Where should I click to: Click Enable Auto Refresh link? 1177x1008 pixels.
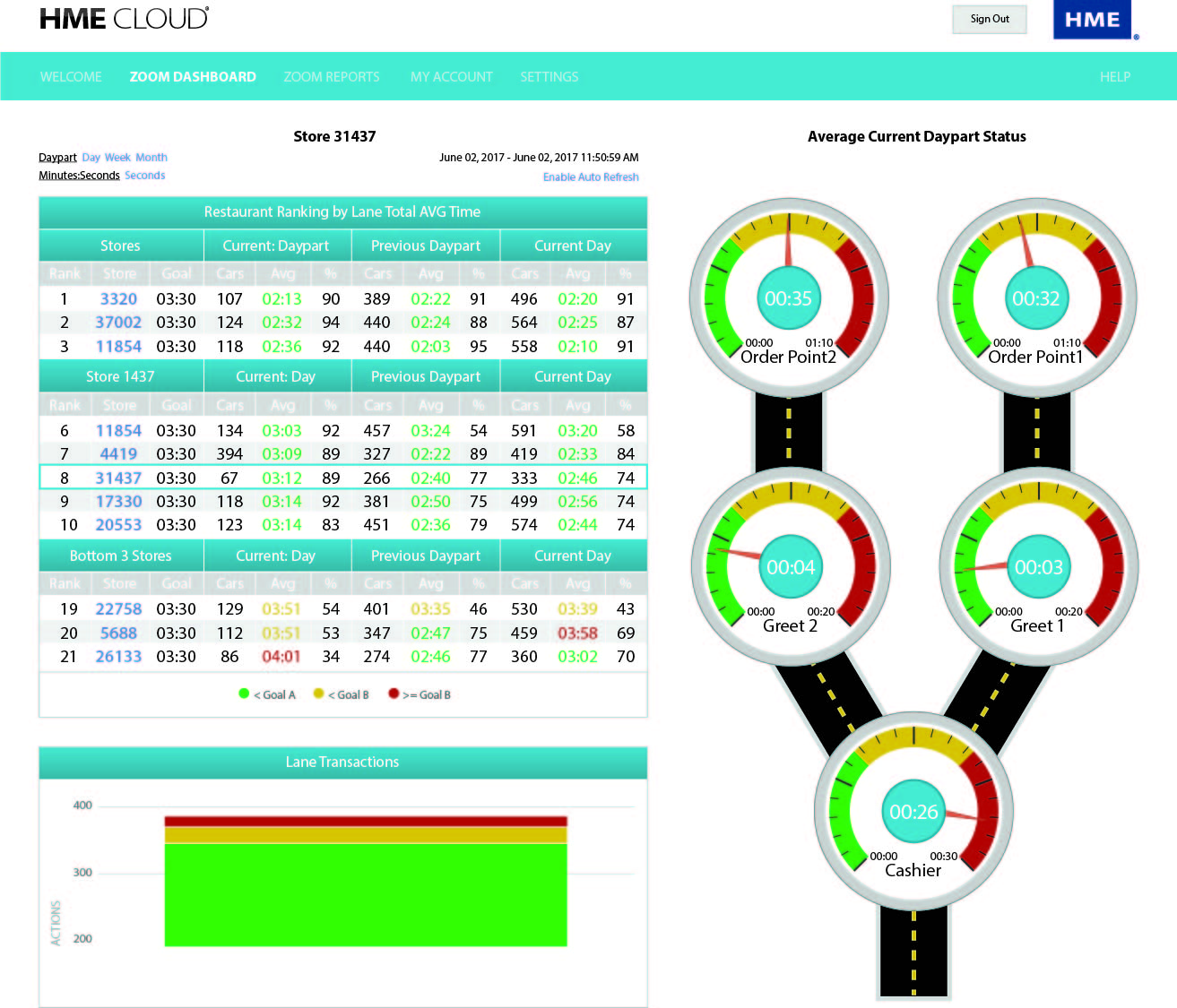(591, 177)
